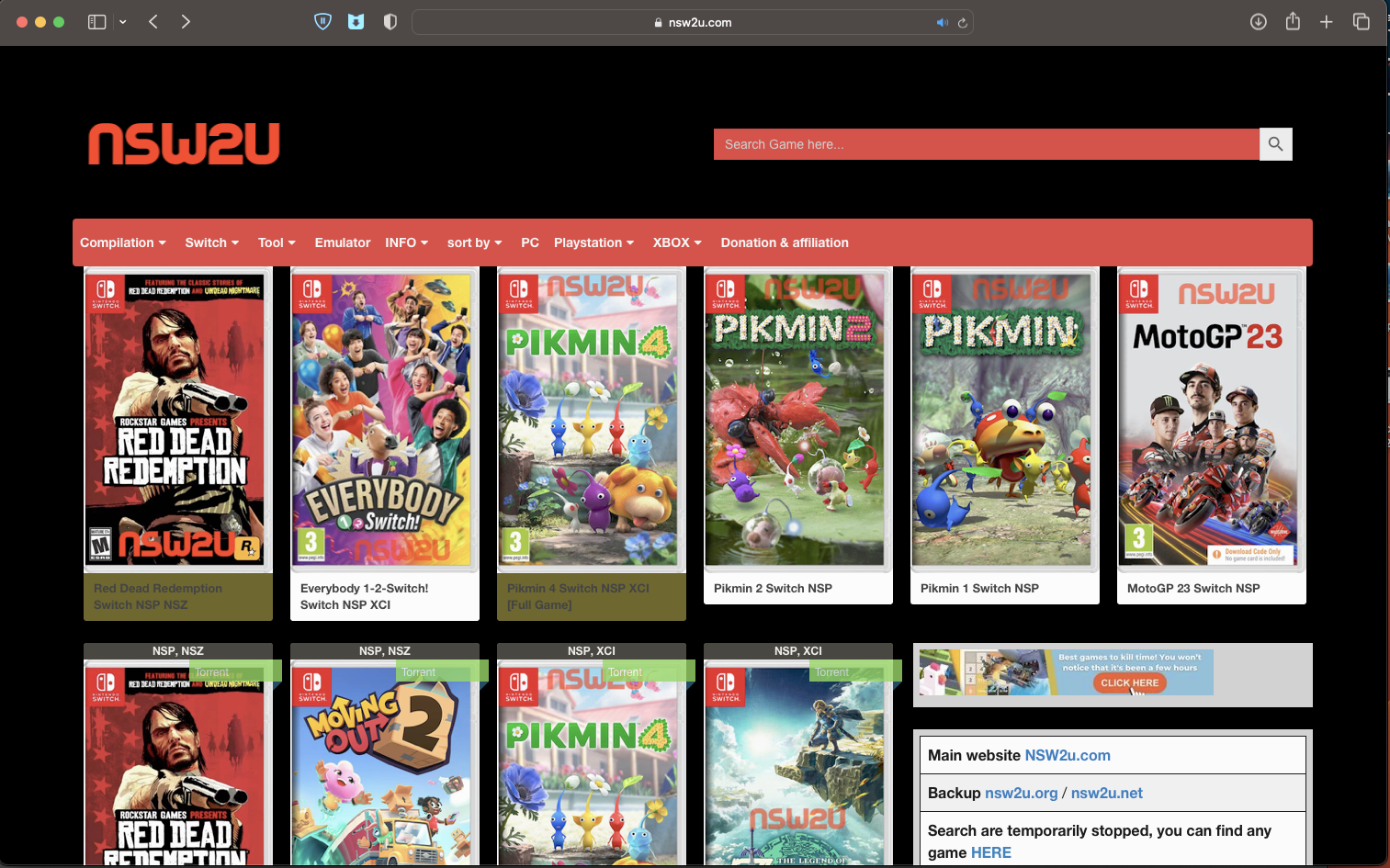This screenshot has width=1390, height=868.
Task: Click the privacy shield extension icon
Action: (322, 22)
